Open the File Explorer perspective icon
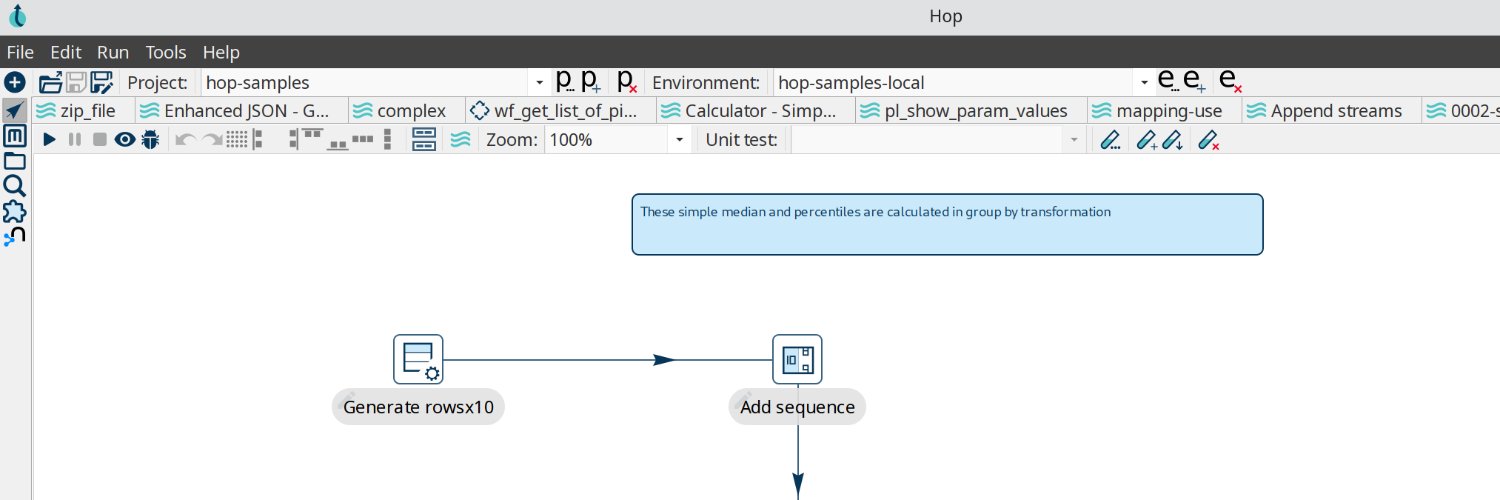Viewport: 1500px width, 500px height. pyautogui.click(x=14, y=161)
